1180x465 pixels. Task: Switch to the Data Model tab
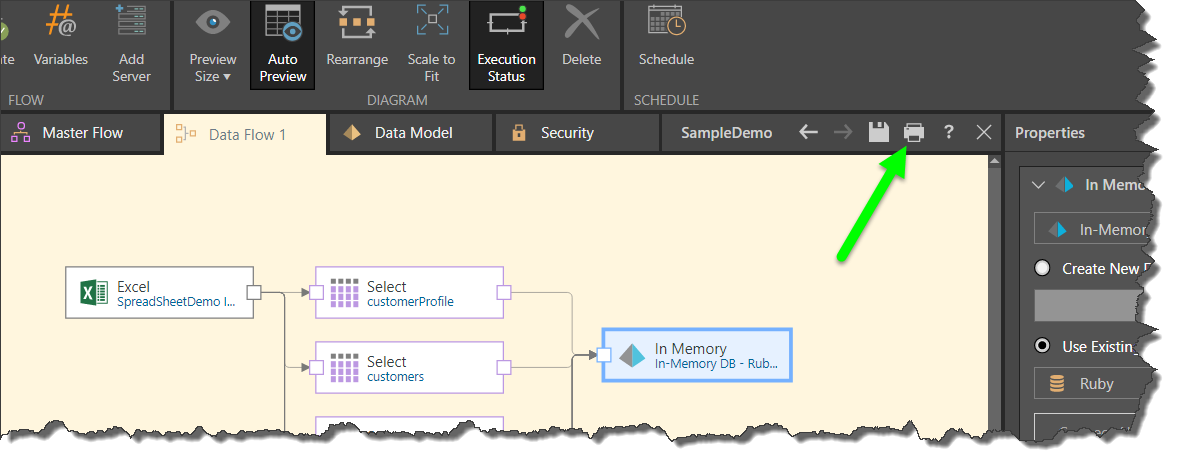[412, 132]
